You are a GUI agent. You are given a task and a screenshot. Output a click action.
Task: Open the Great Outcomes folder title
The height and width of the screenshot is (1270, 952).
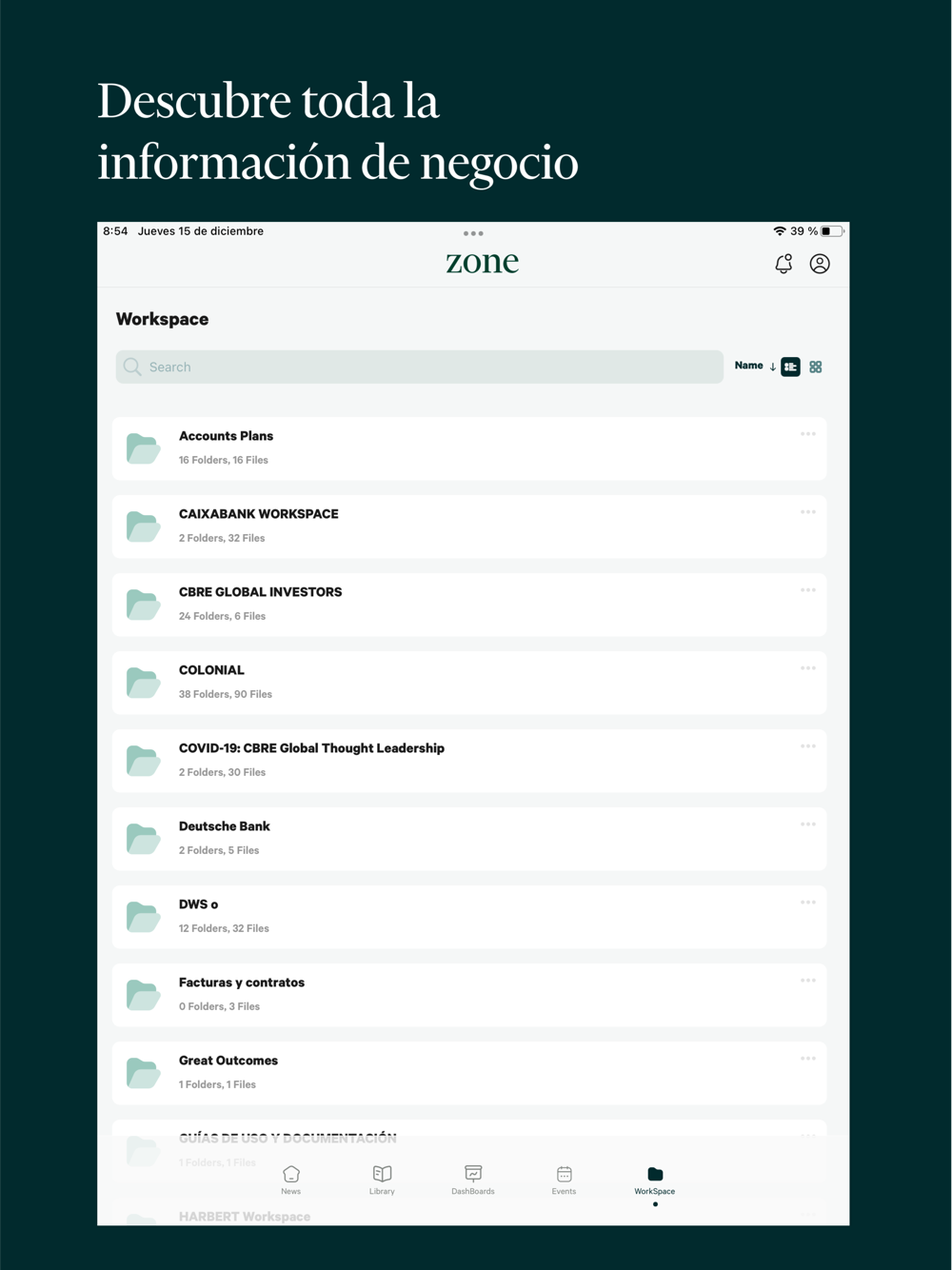click(x=228, y=1061)
